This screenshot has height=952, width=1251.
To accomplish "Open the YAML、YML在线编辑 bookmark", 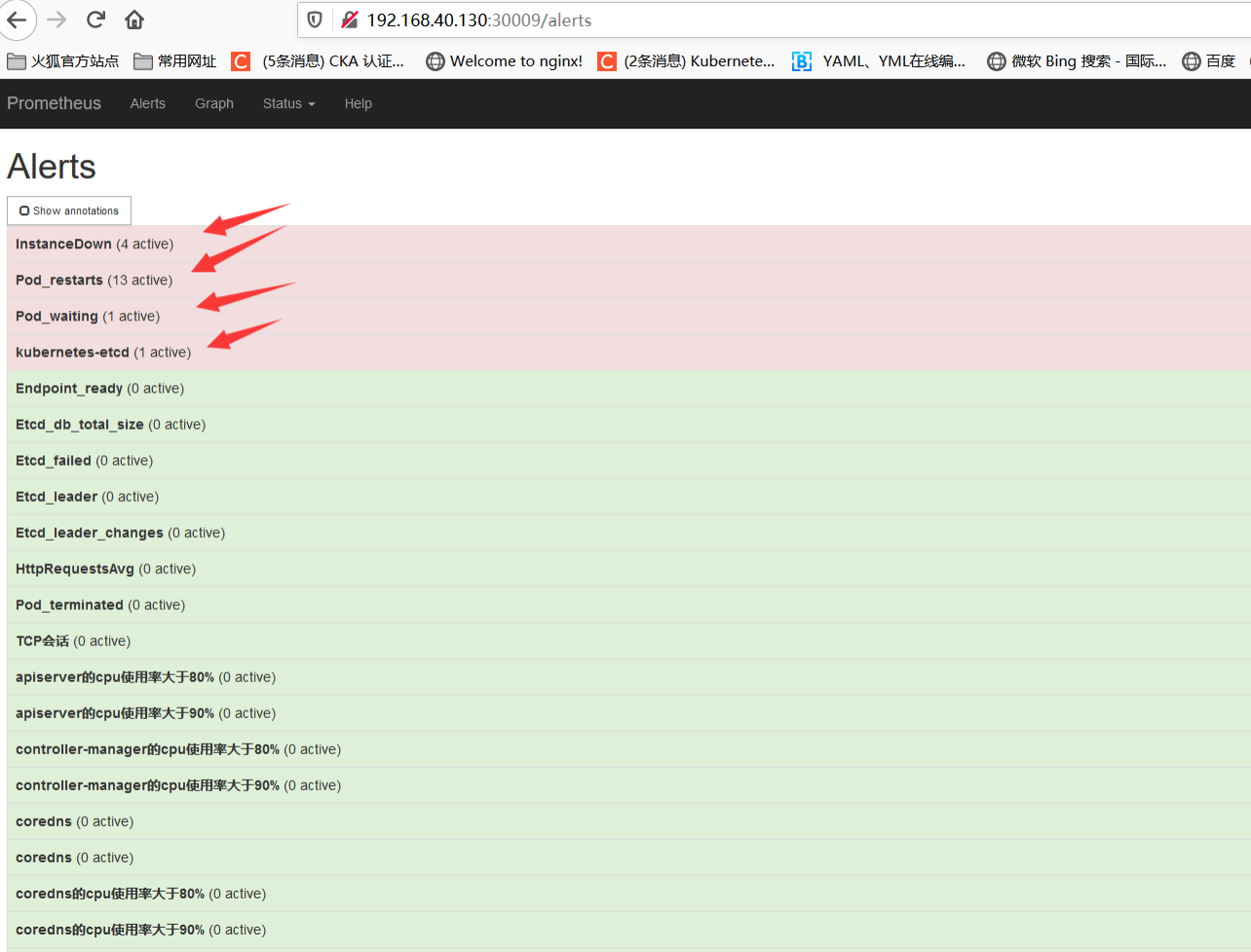I will click(x=880, y=61).
